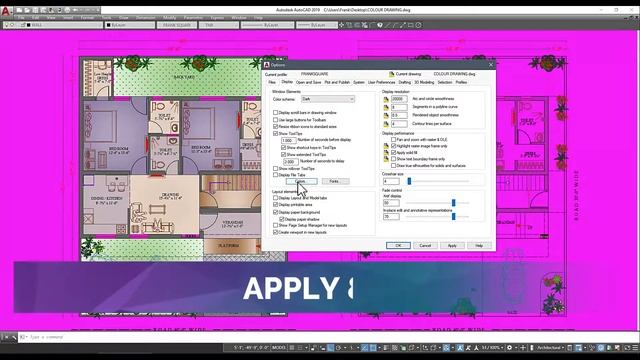Enable Display File Tabs checkbox

276,175
